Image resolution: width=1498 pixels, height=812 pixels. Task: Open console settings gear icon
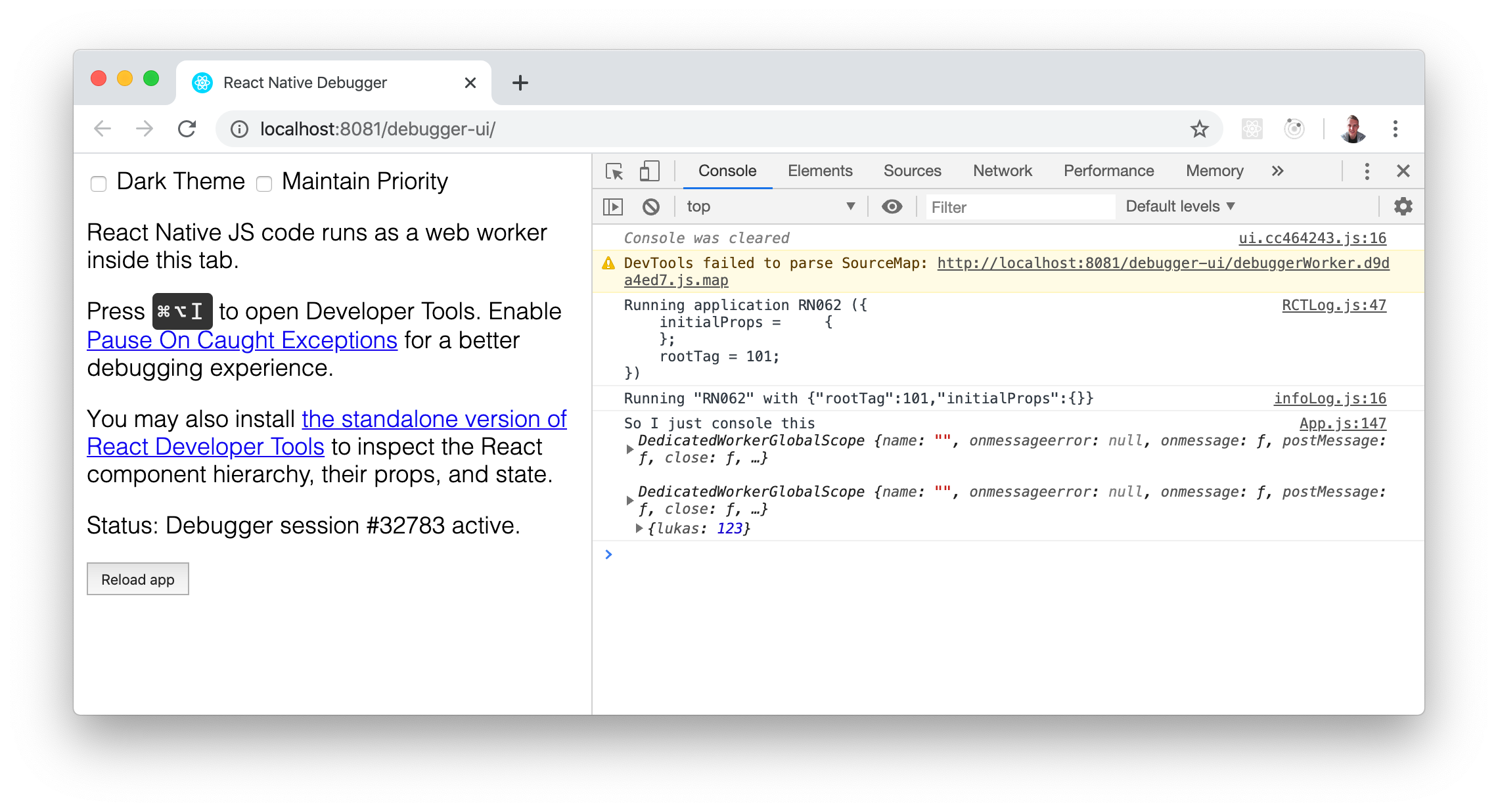[1403, 206]
